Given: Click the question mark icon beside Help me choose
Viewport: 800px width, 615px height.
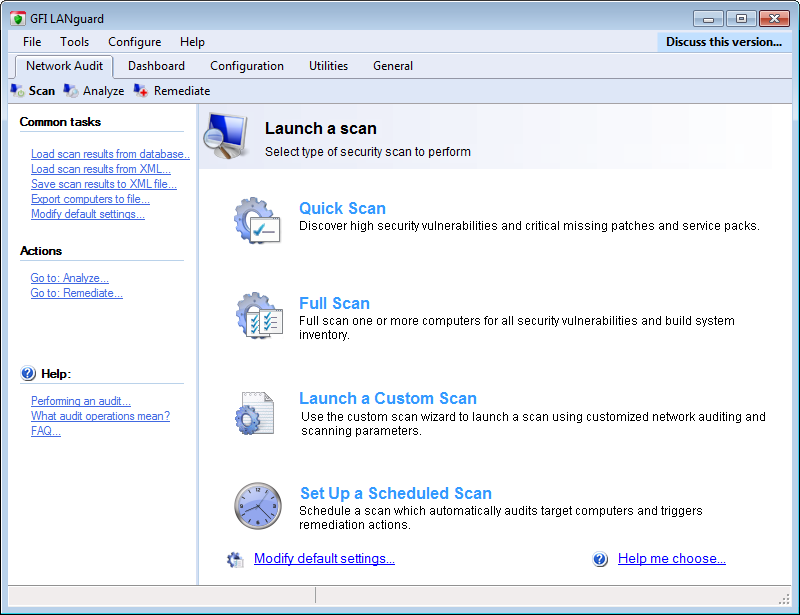Looking at the screenshot, I should (600, 559).
